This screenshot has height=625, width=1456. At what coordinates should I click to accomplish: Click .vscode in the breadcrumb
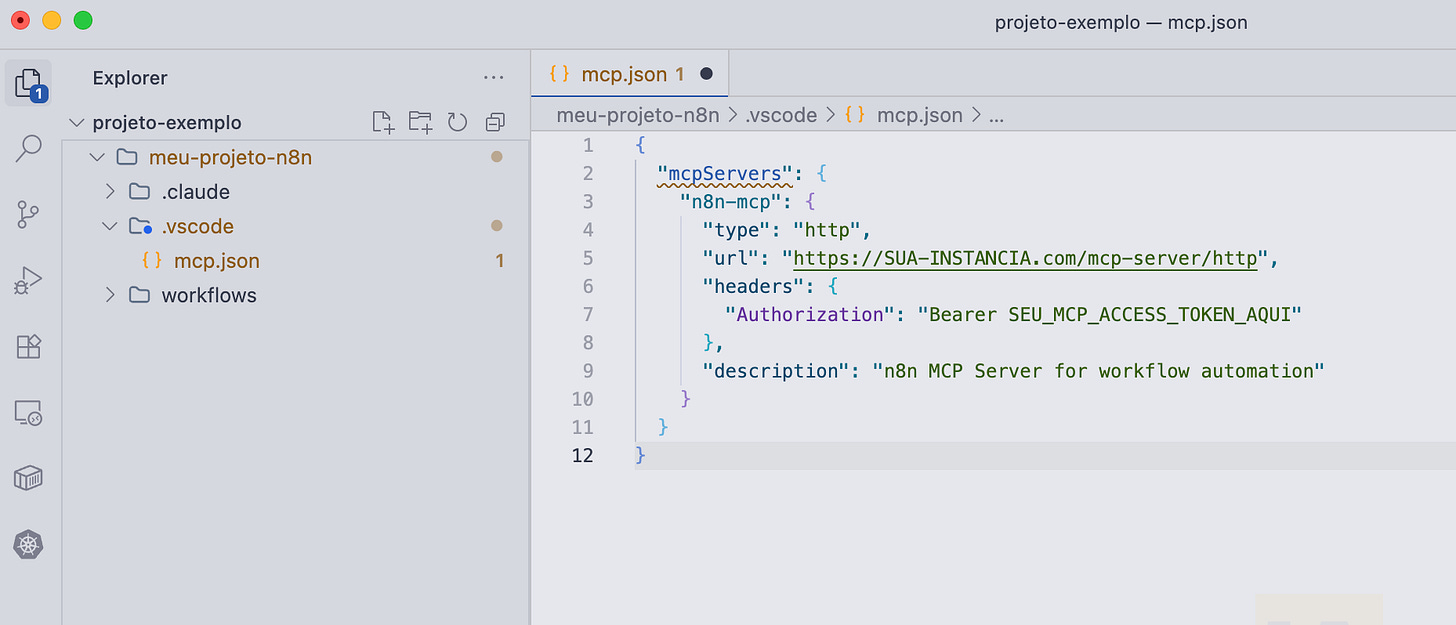click(780, 115)
